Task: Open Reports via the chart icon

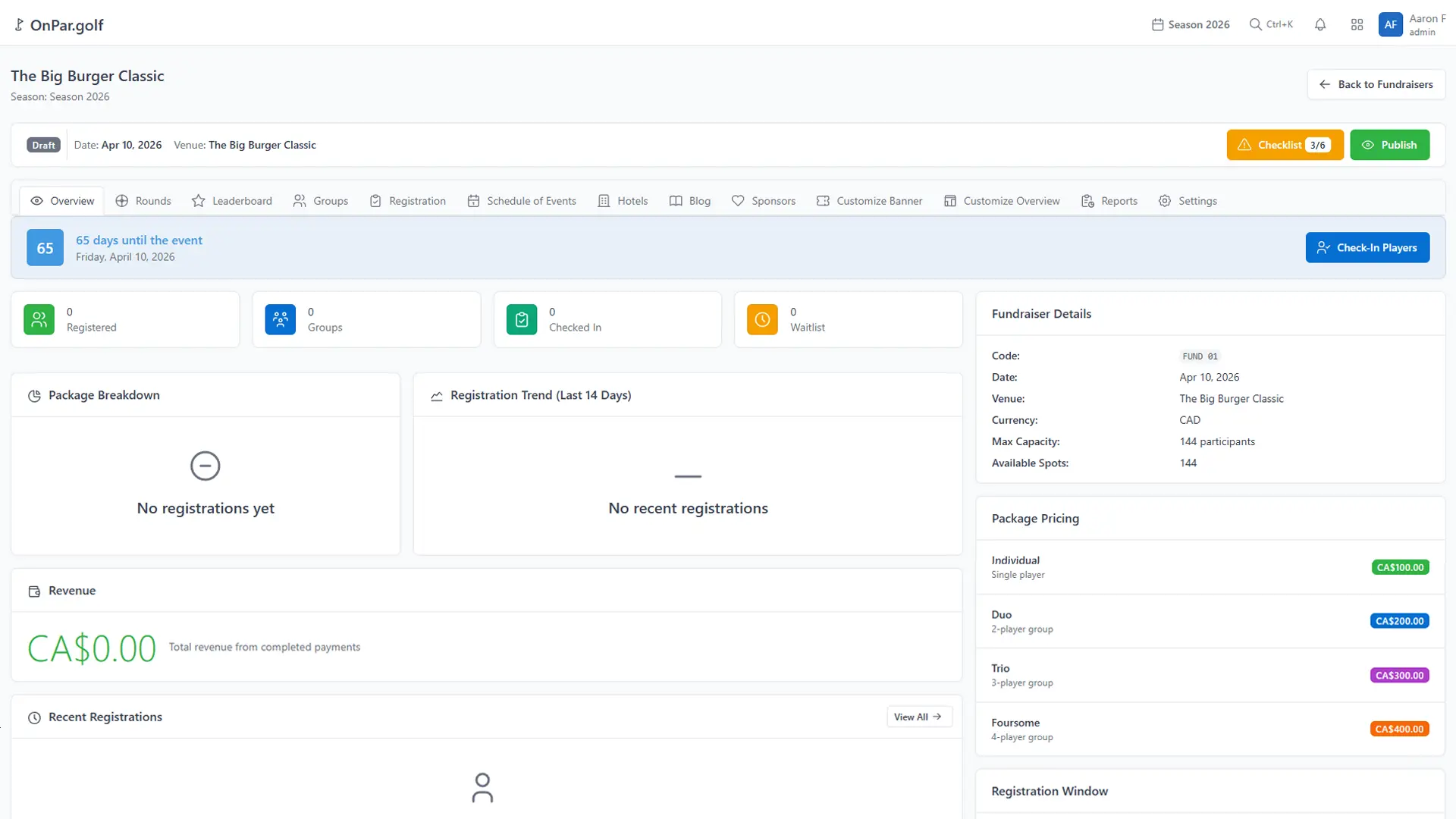Action: 1109,200
